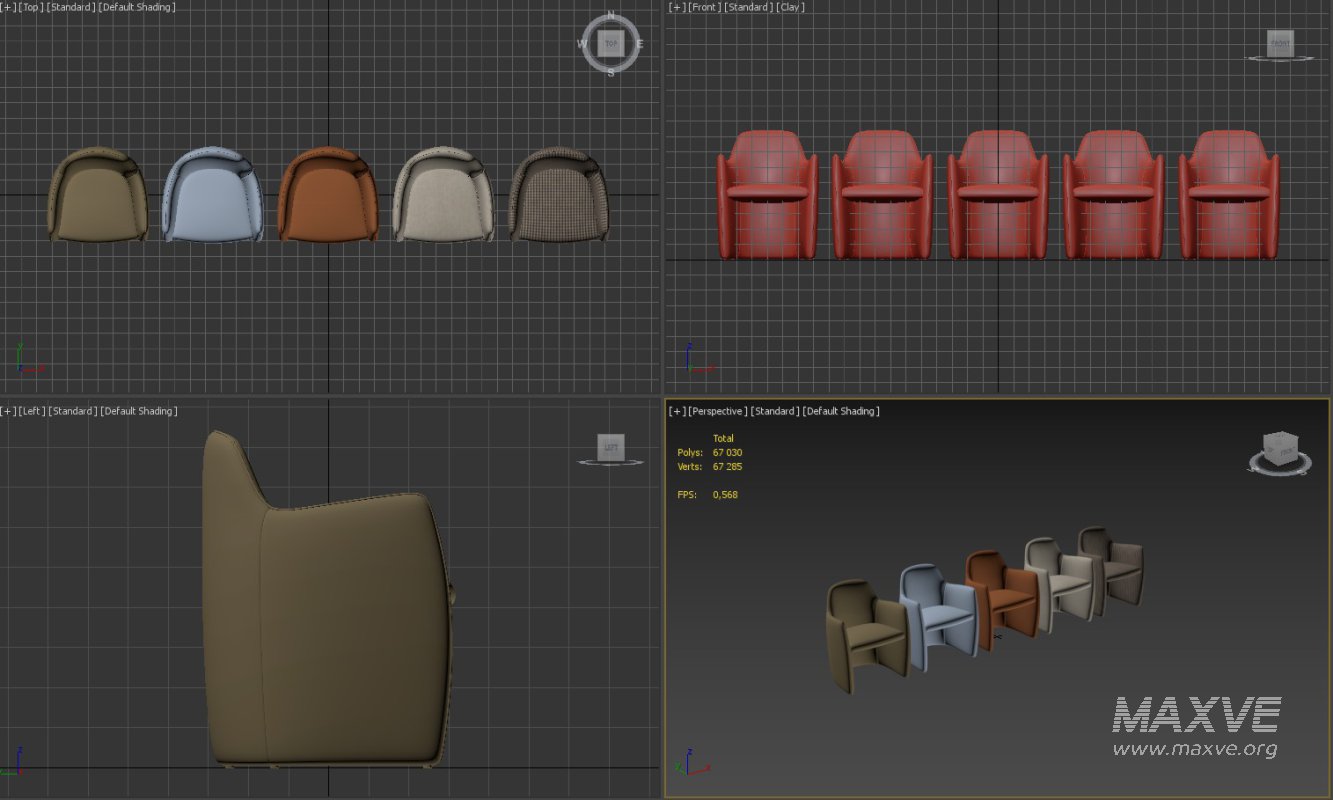The width and height of the screenshot is (1333, 800).
Task: Open the [+] menu in the Top viewport
Action: click(x=7, y=7)
